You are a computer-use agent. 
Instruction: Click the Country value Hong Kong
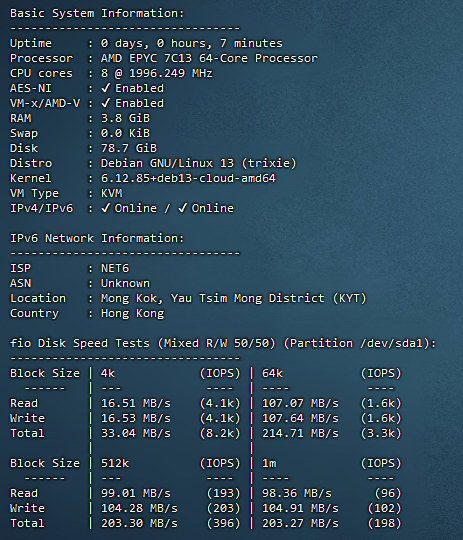[132, 313]
